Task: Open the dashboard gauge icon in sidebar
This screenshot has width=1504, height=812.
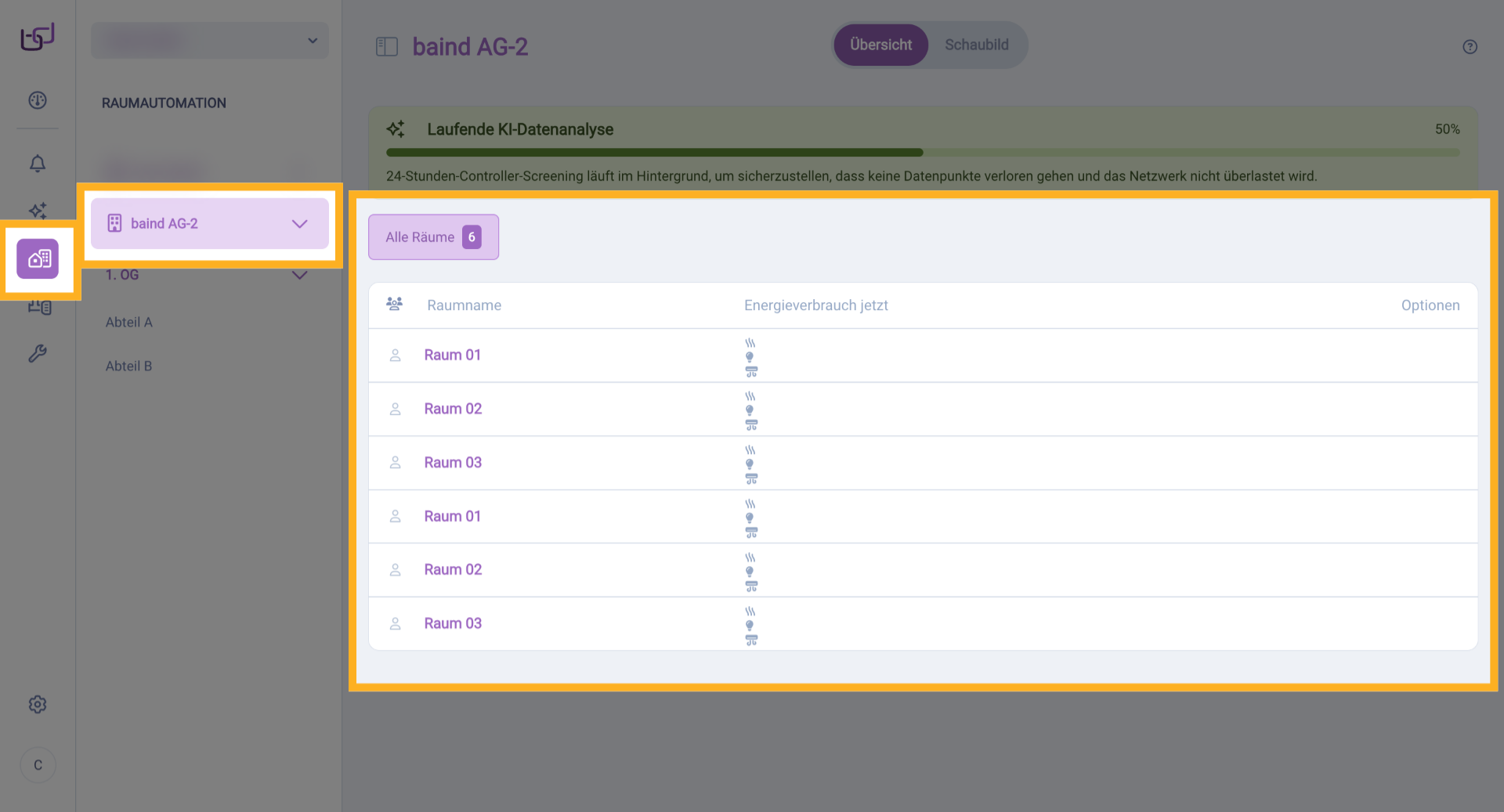Action: point(38,100)
